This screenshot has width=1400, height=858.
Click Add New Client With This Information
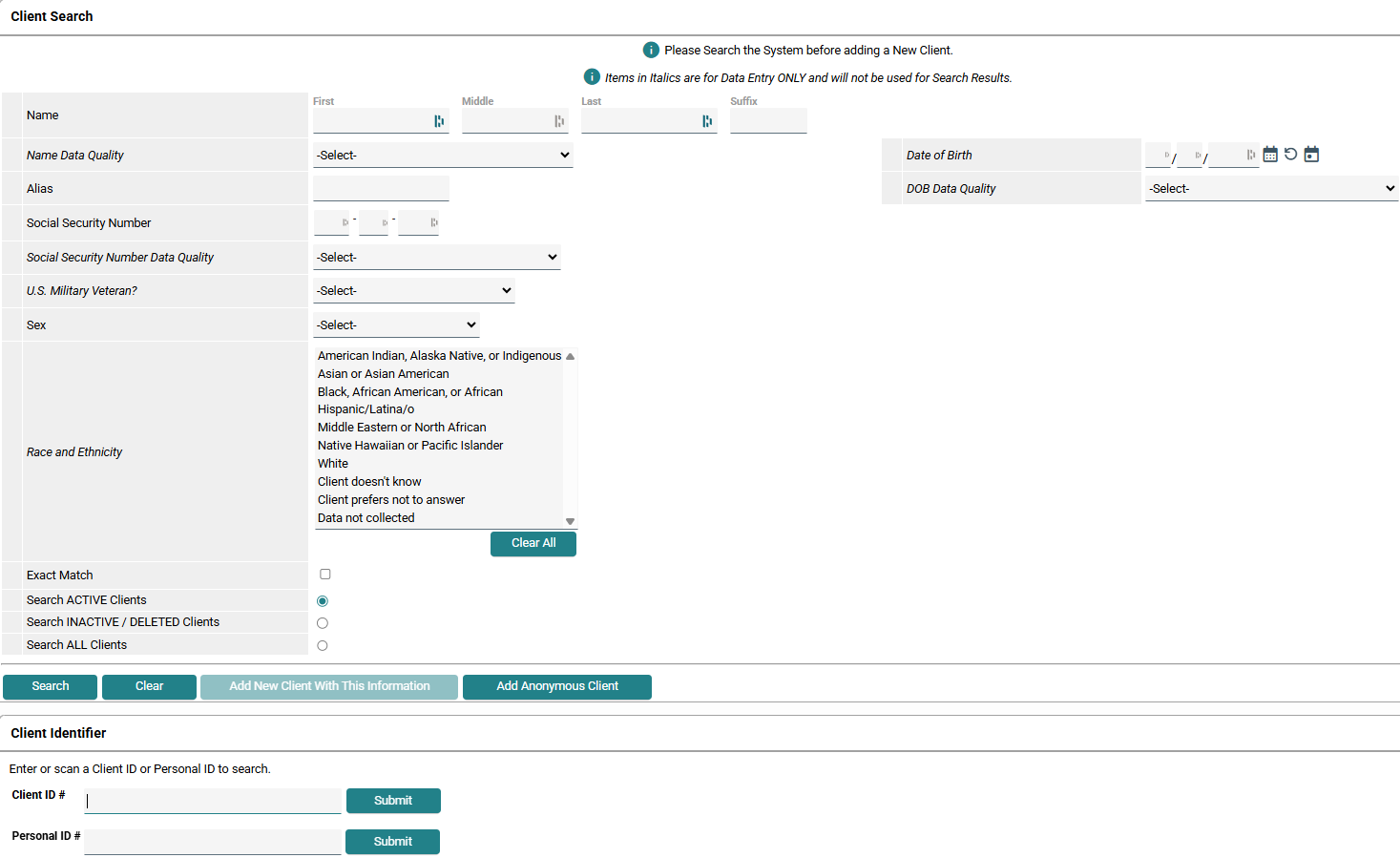[x=329, y=687]
